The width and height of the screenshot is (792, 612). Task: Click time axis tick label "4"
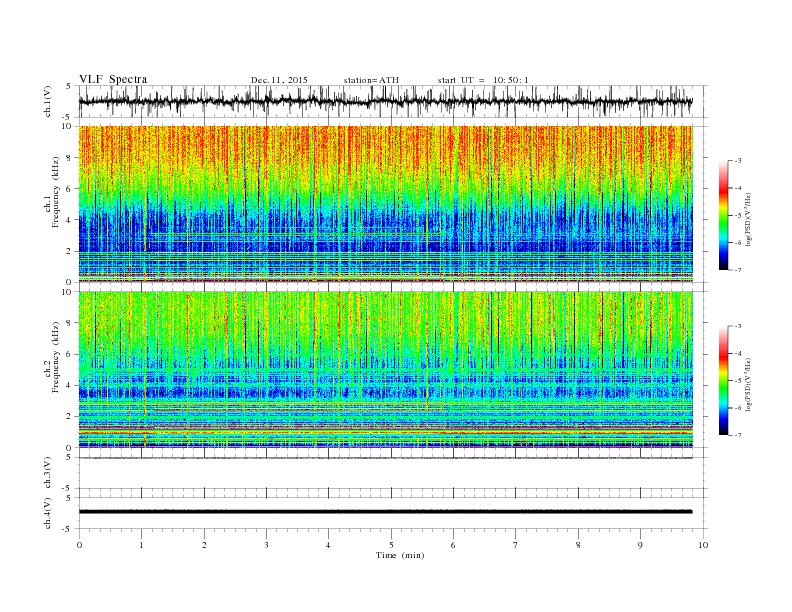pos(328,545)
